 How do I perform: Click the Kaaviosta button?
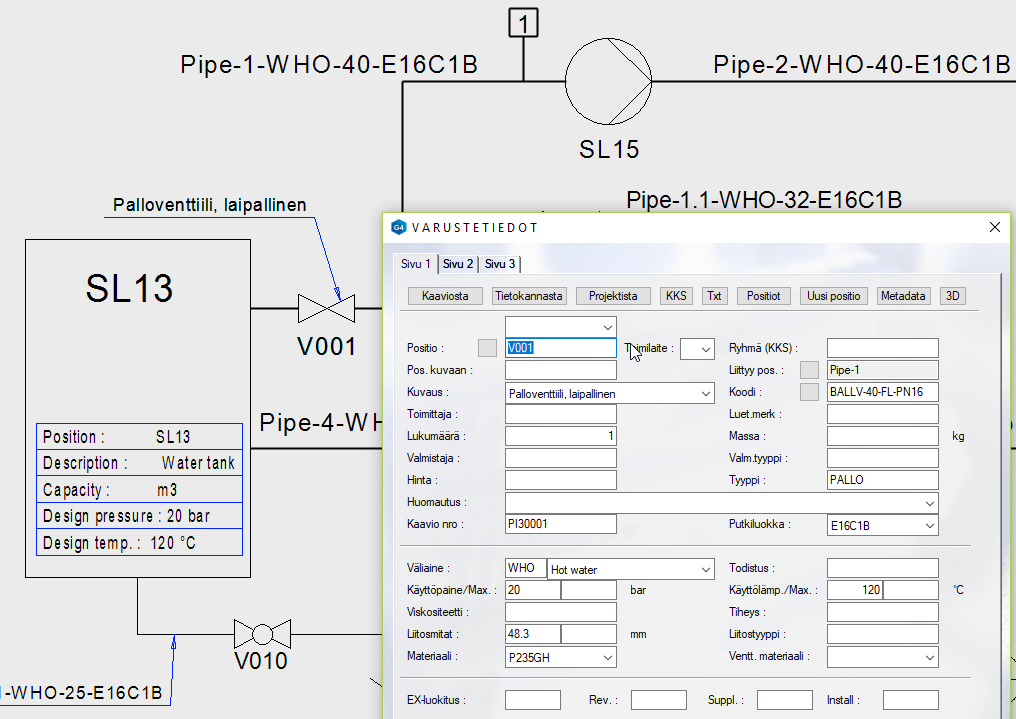click(x=445, y=296)
